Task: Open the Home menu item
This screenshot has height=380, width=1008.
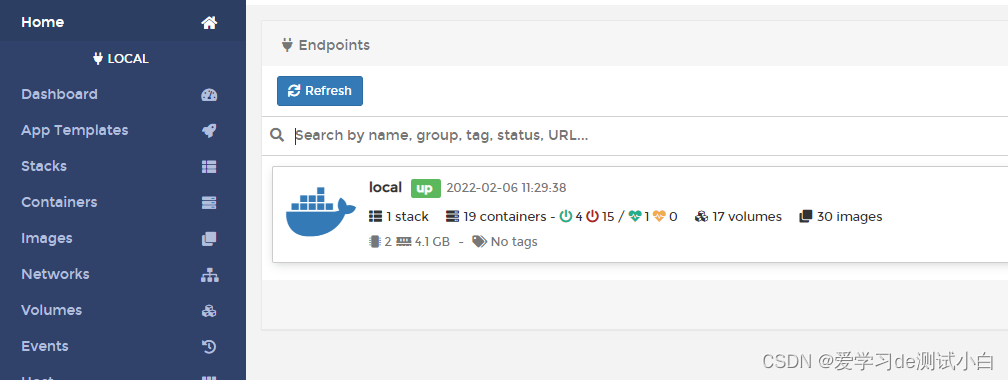Action: click(x=123, y=23)
